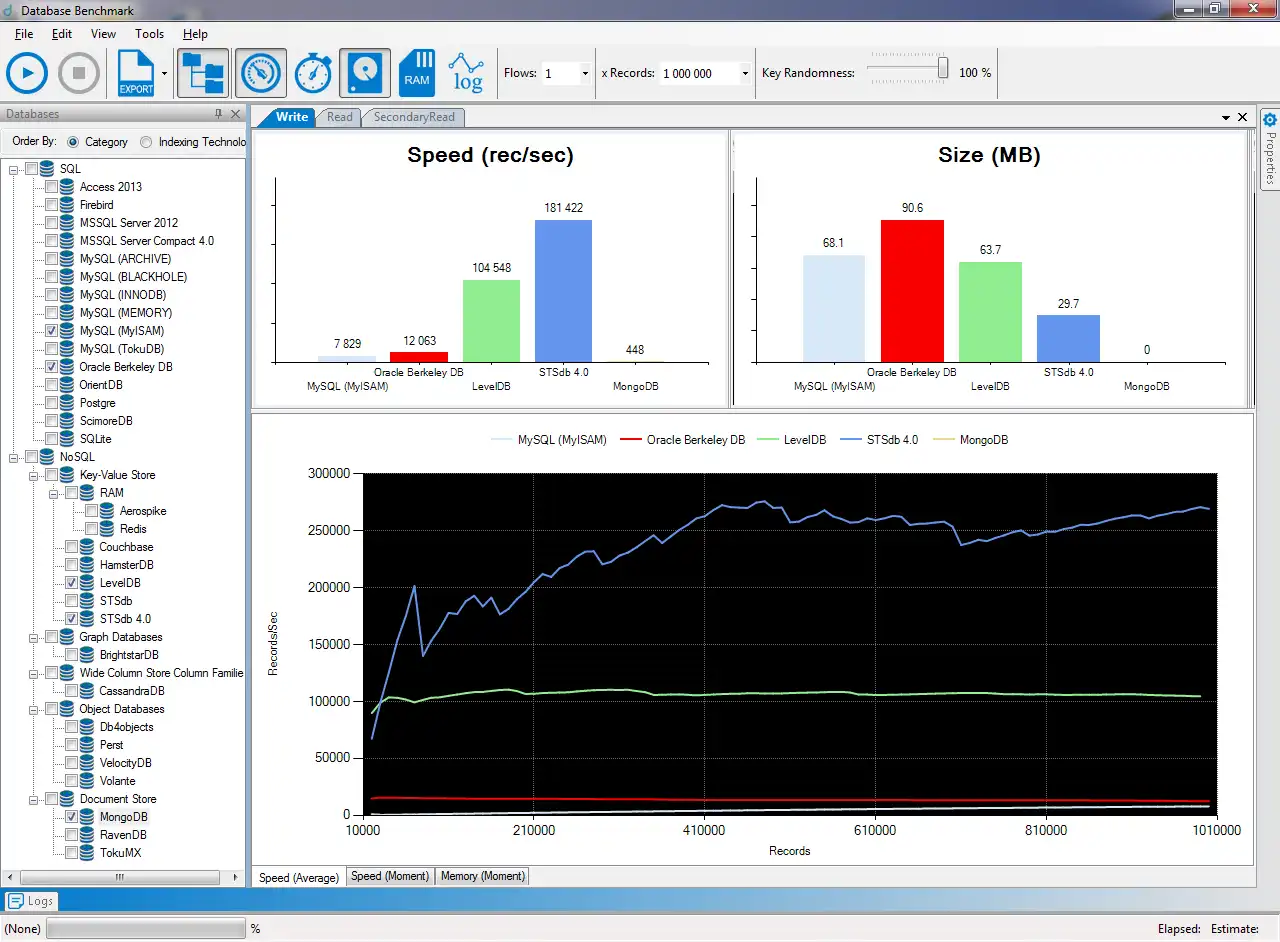Click the TokuMX database icon
1280x942 pixels.
click(87, 853)
